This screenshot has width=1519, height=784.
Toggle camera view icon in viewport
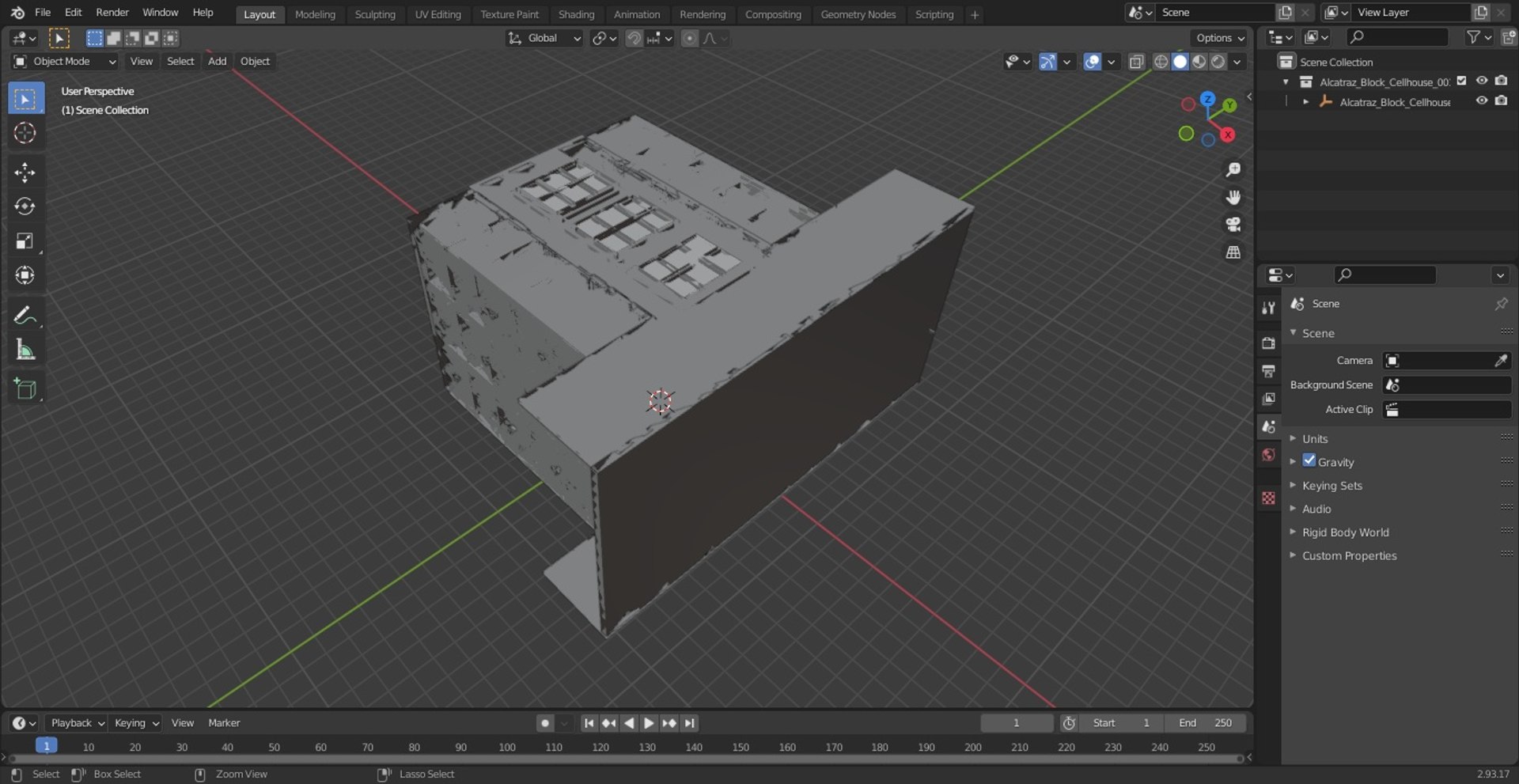(x=1233, y=225)
